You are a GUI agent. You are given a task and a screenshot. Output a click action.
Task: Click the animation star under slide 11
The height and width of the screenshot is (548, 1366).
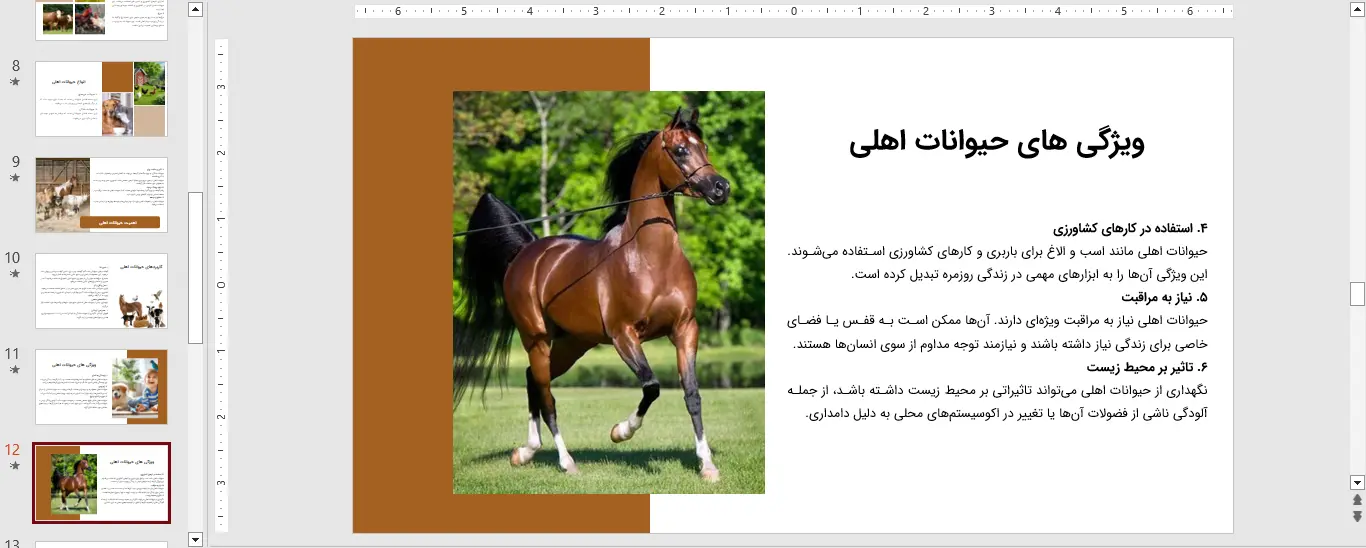pyautogui.click(x=15, y=370)
